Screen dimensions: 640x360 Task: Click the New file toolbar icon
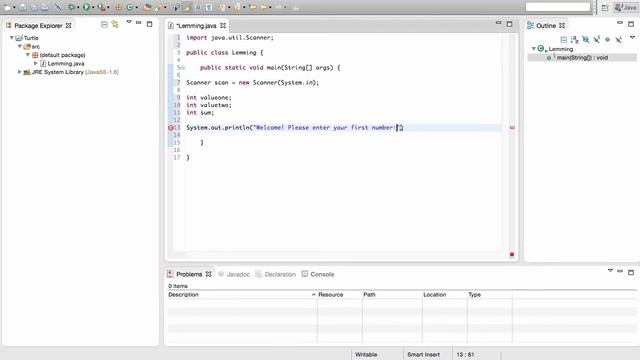coord(7,7)
